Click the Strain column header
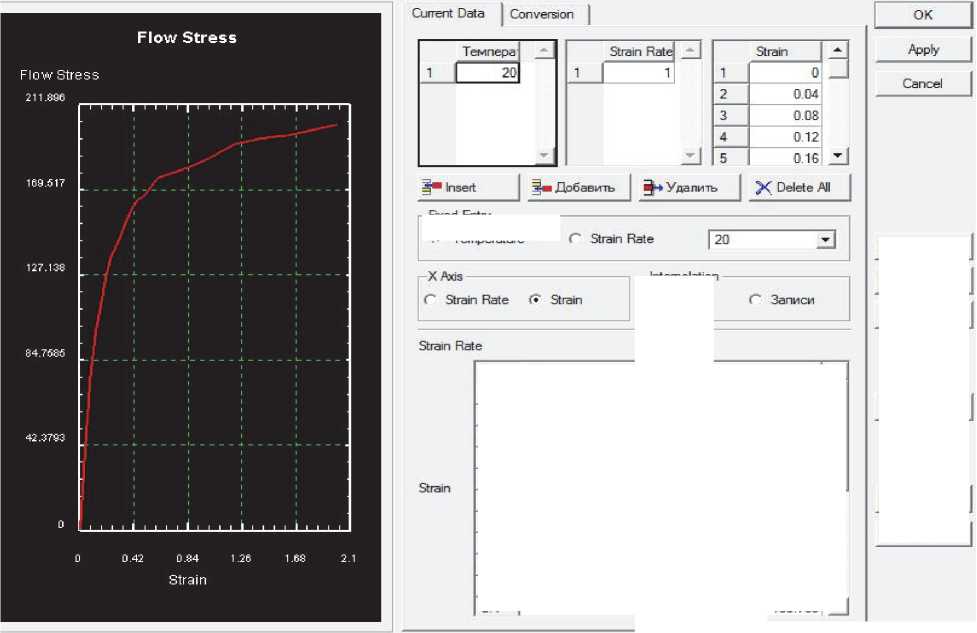 pyautogui.click(x=771, y=51)
